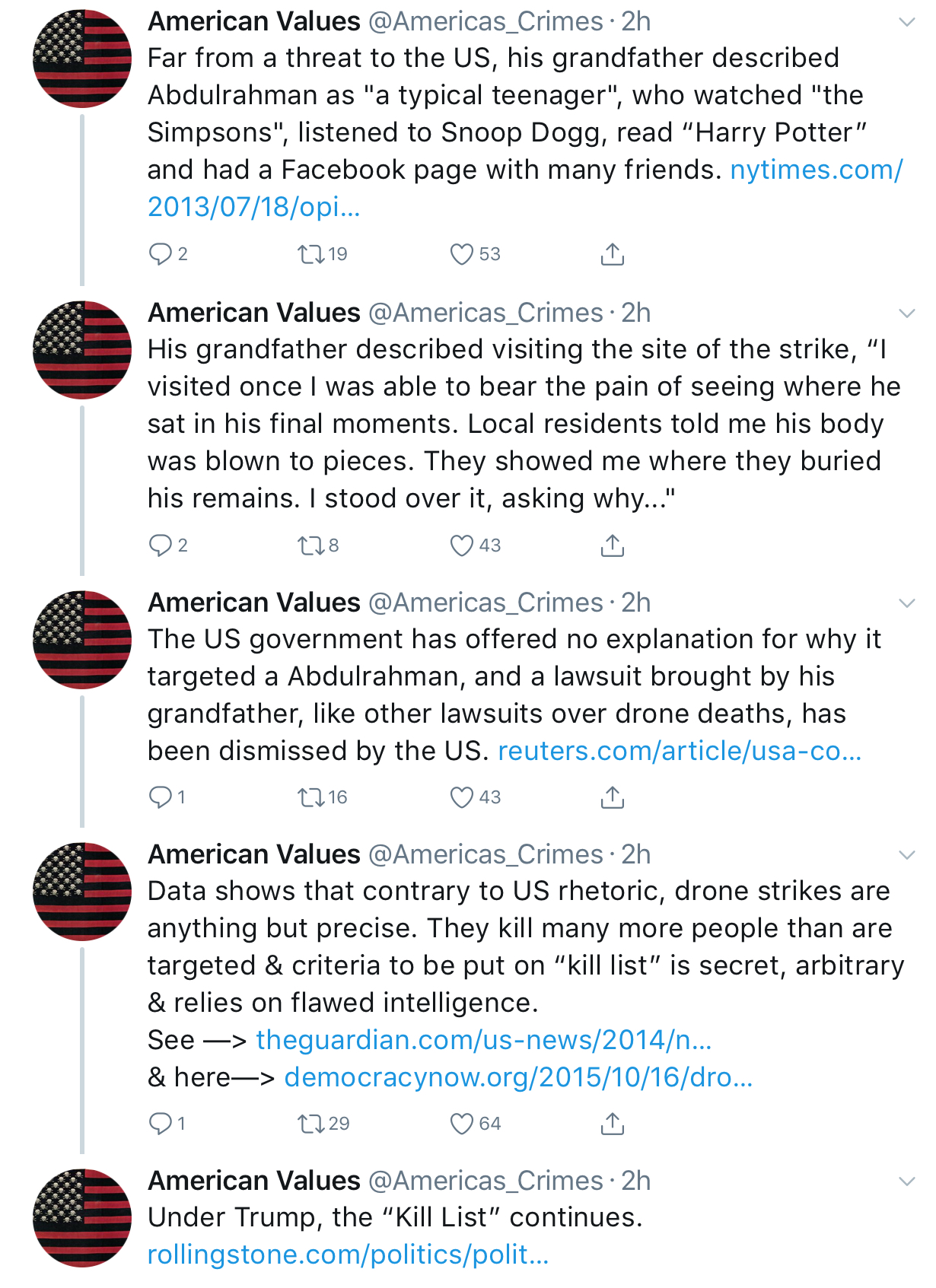Open the chevron menu on Kill List tweet
Viewport: 936px width, 1288px height.
click(x=906, y=1181)
